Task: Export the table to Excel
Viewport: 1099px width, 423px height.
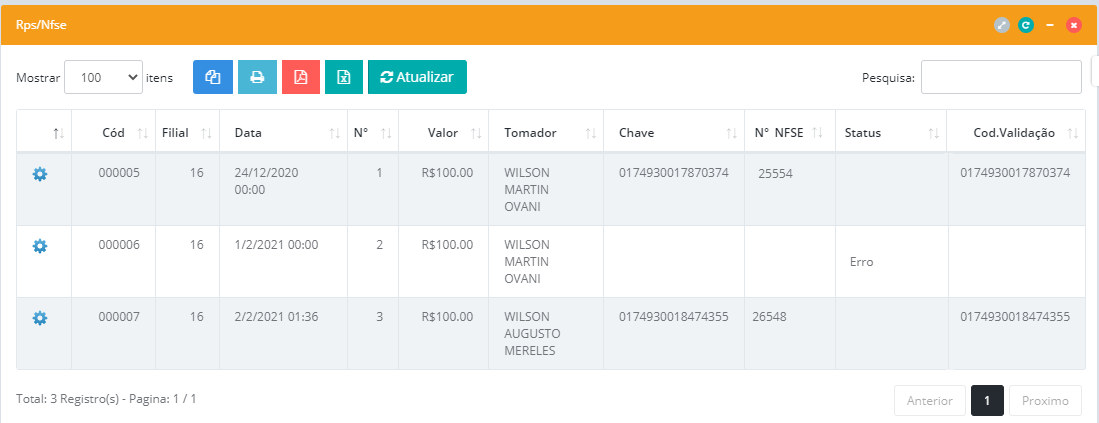Action: (344, 77)
